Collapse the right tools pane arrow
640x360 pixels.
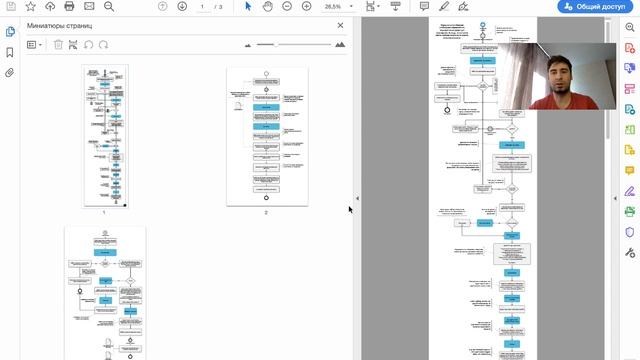point(615,198)
